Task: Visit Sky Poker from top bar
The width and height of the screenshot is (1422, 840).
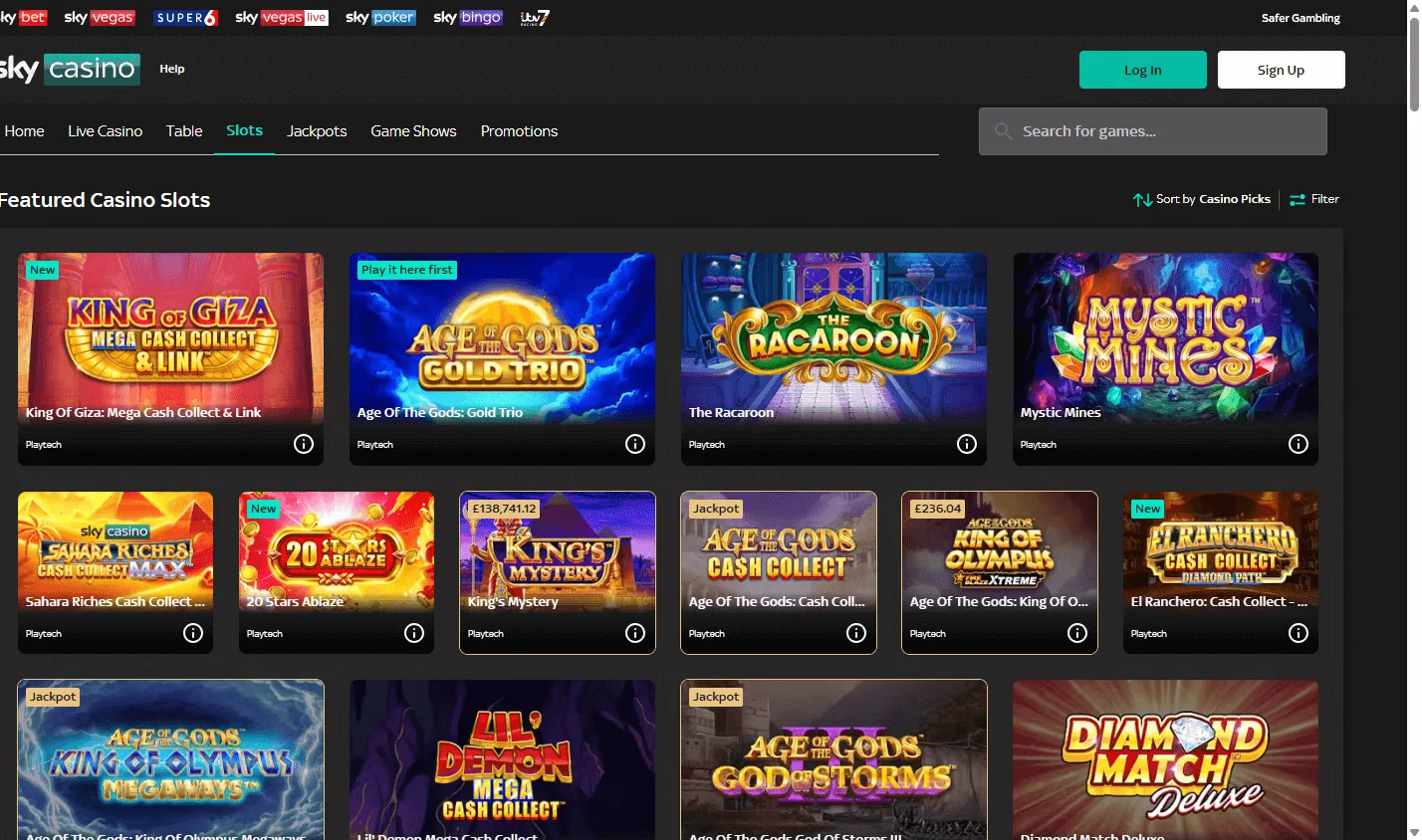Action: 380,18
